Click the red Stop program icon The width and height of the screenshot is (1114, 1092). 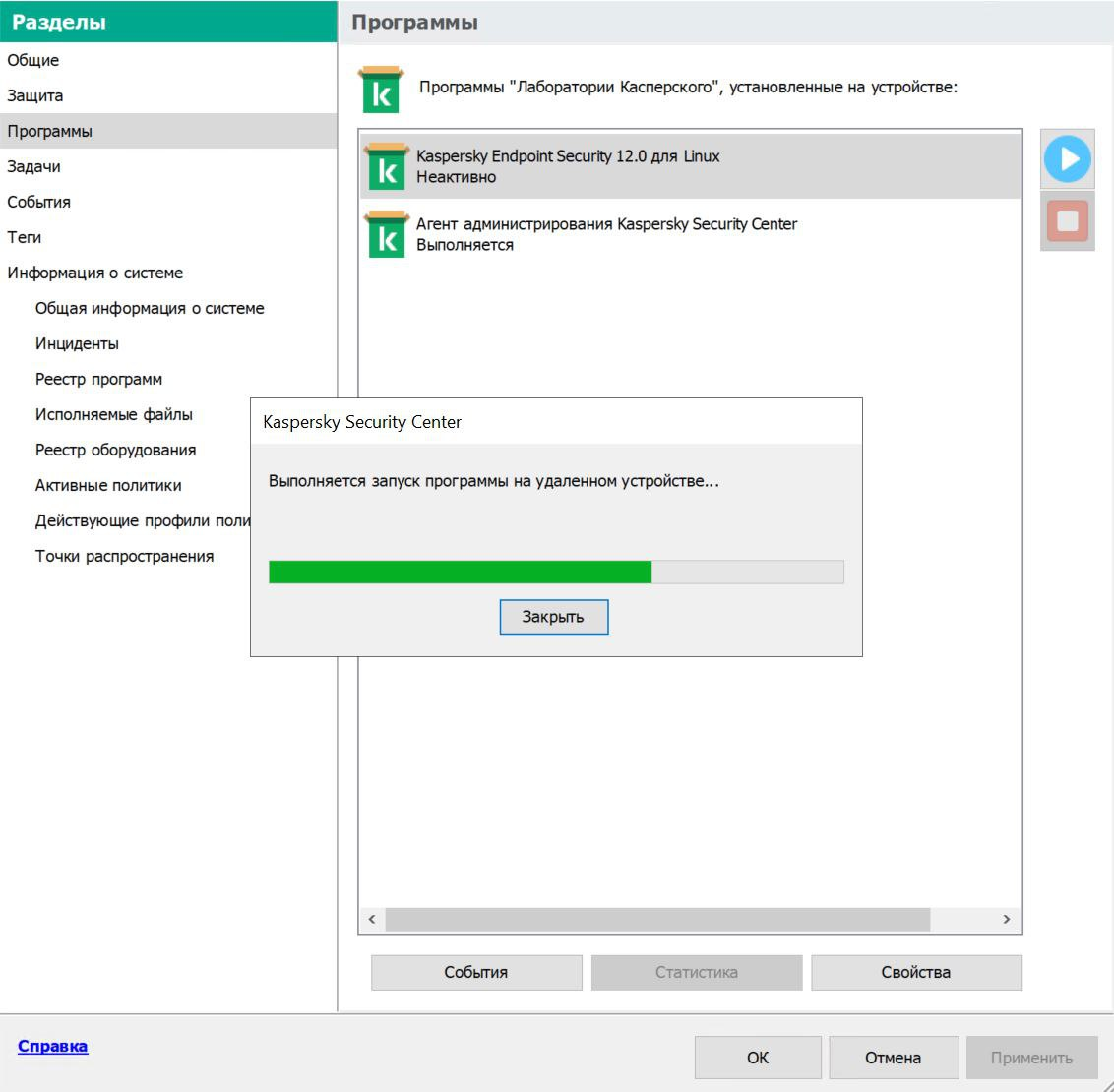coord(1067,220)
